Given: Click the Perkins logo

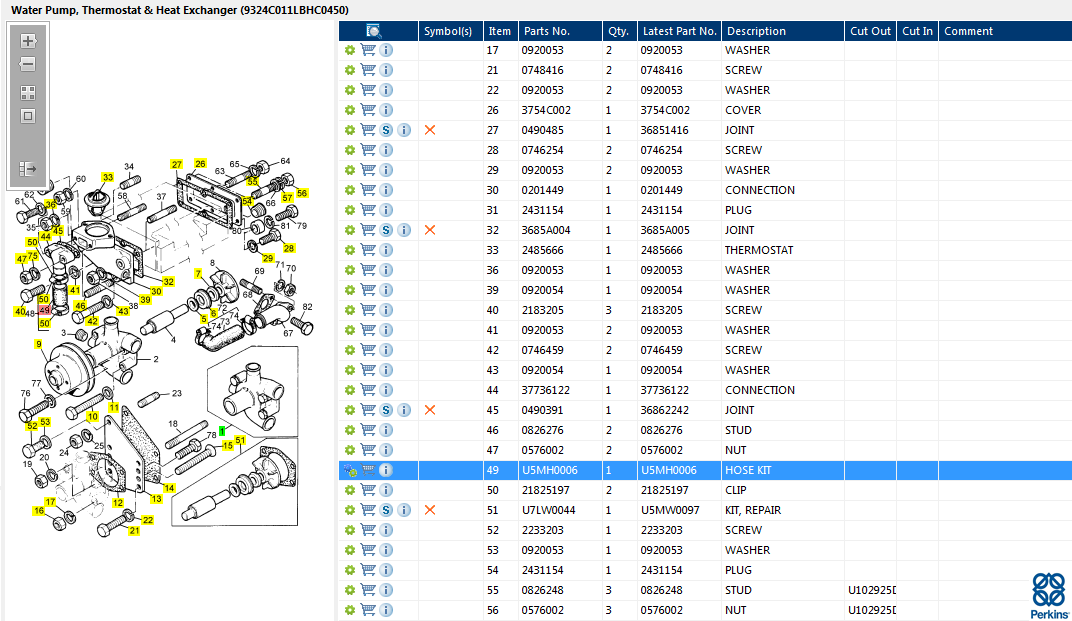Looking at the screenshot, I should click(1049, 595).
